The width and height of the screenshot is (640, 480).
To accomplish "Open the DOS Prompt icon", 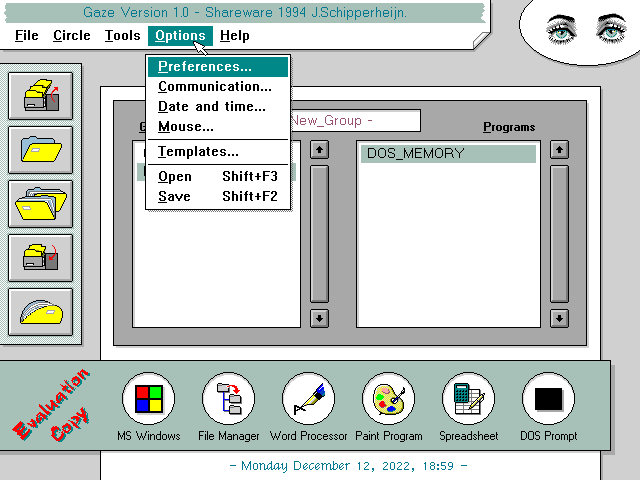I will (549, 399).
